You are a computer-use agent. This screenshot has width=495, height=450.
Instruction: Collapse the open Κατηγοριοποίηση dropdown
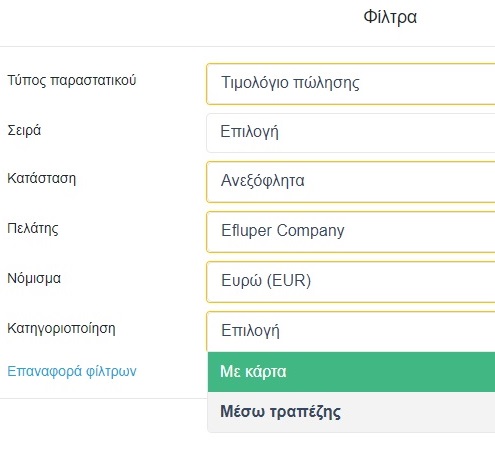click(x=351, y=331)
